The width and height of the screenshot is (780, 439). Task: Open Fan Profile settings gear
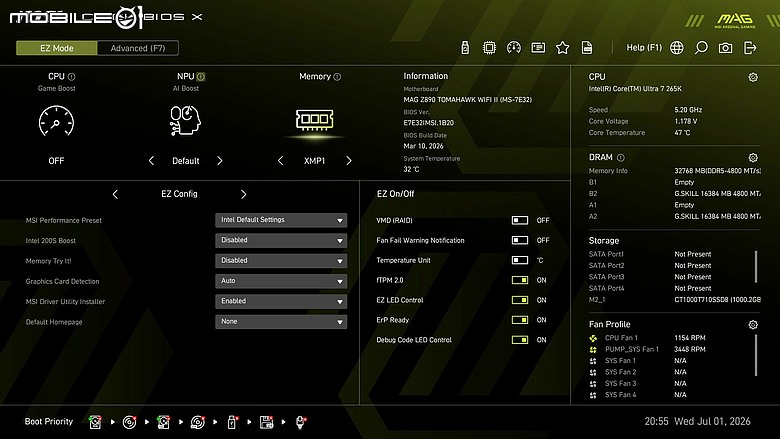753,325
